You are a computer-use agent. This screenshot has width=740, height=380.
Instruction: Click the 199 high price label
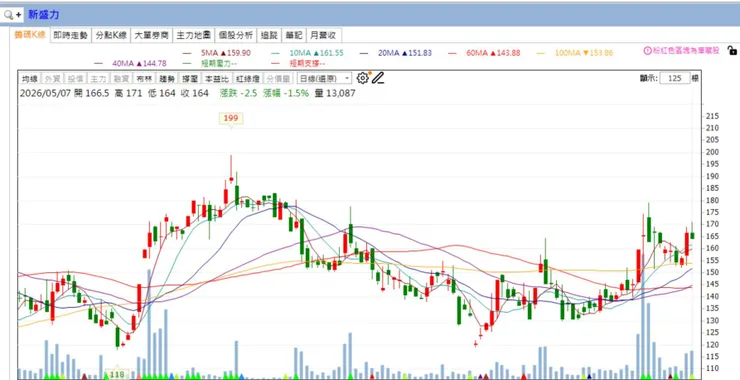point(231,118)
